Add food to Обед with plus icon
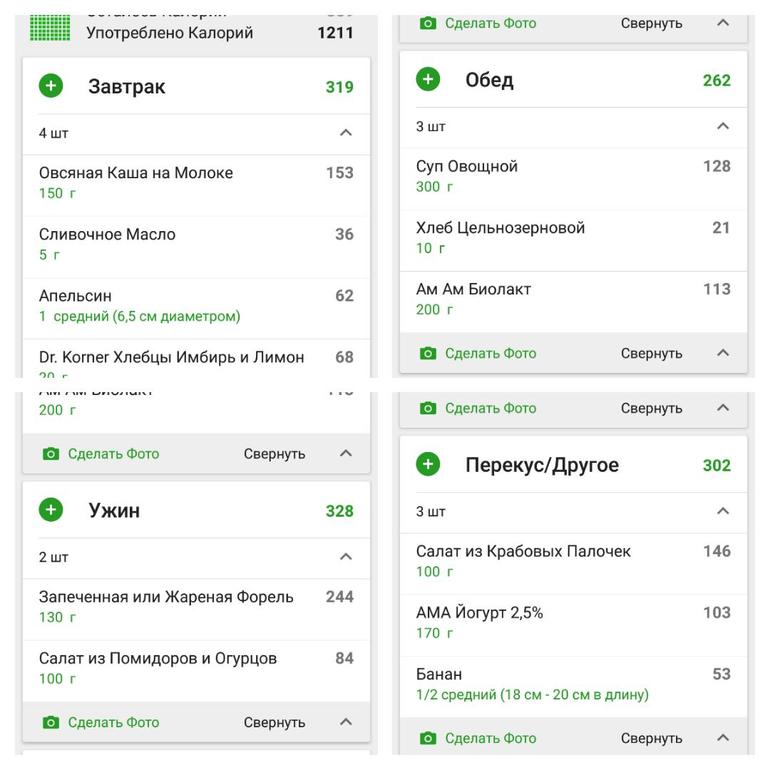770x770 pixels. click(428, 80)
